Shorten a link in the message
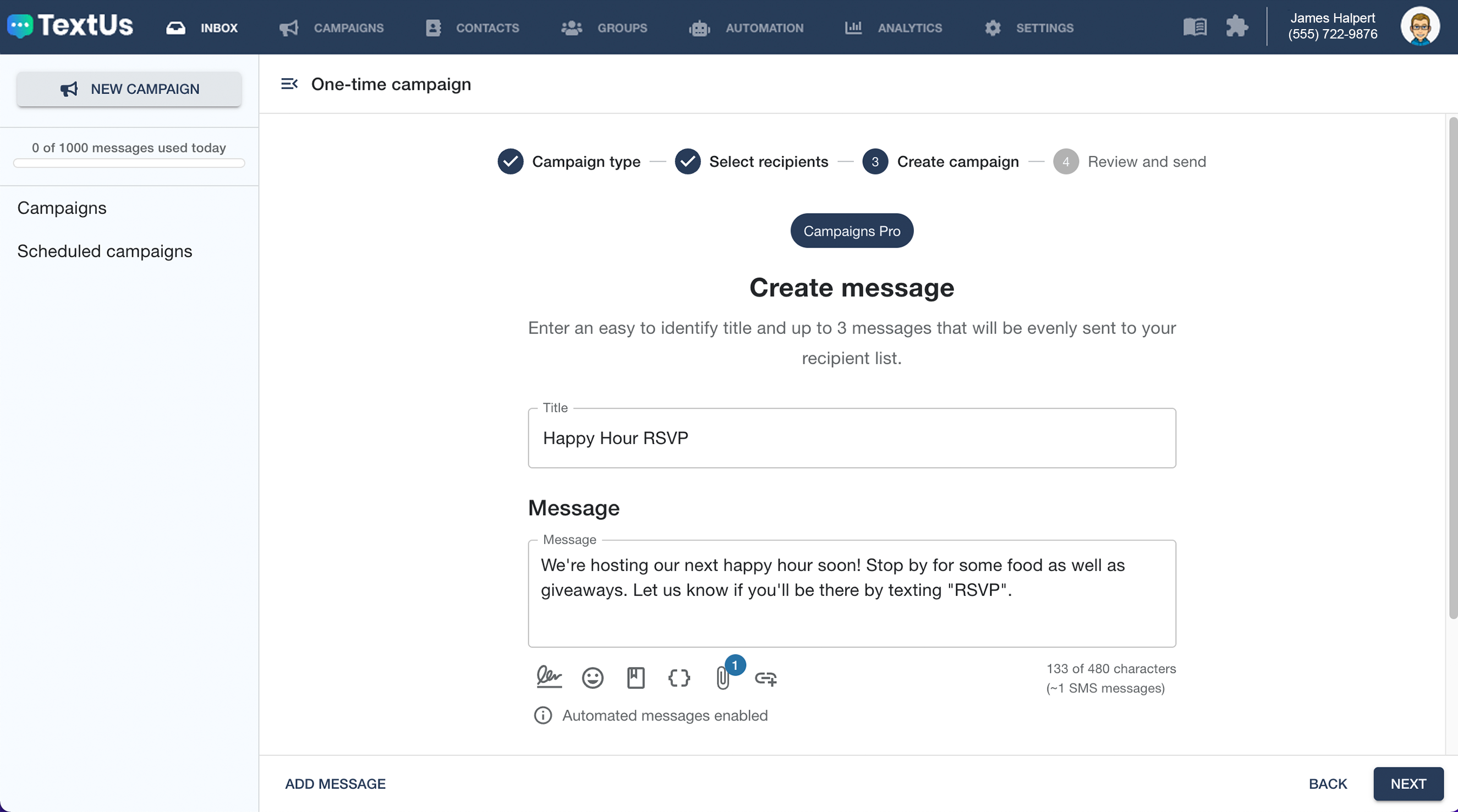The width and height of the screenshot is (1458, 812). pos(766,678)
